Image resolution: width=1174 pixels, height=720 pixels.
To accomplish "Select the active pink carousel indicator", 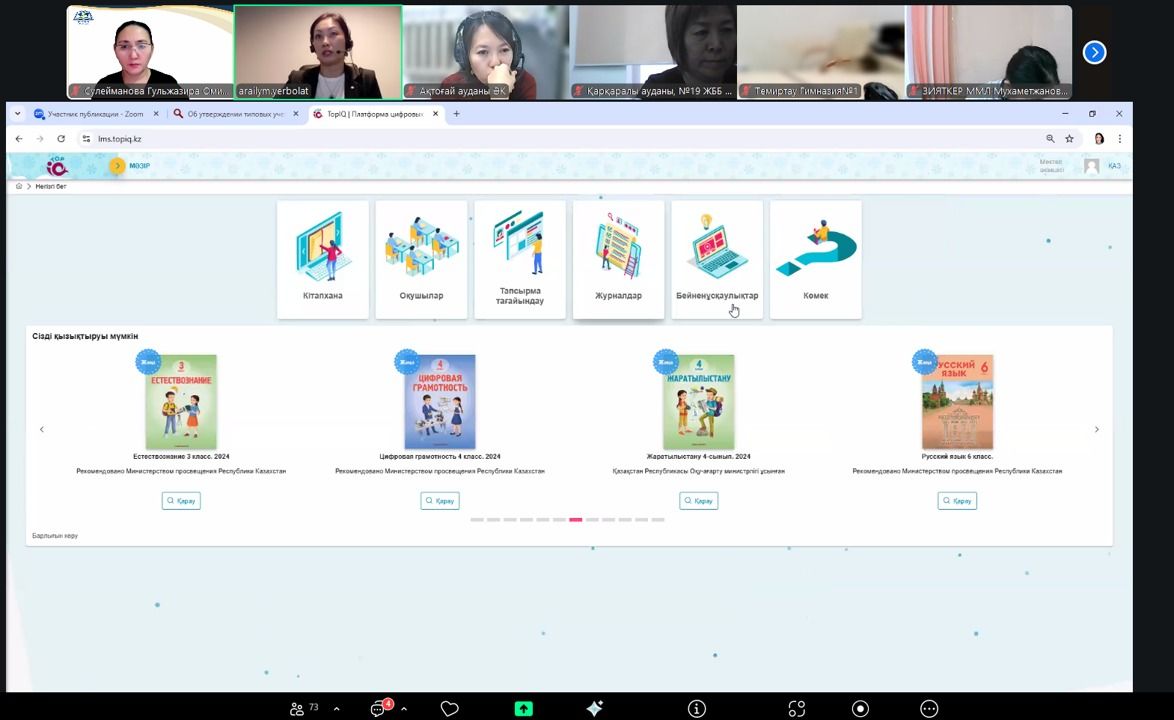I will (x=575, y=520).
